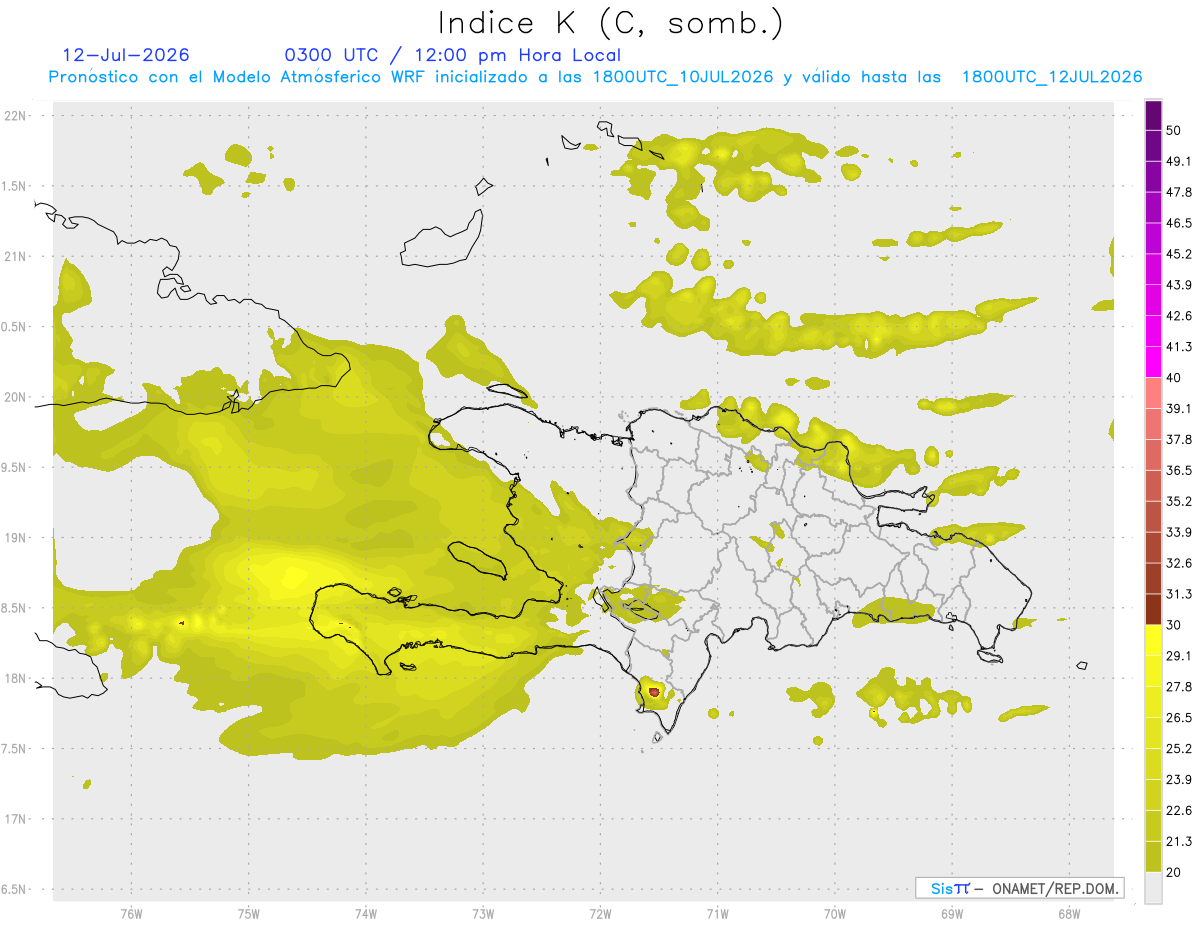Viewport: 1200px width, 927px height.
Task: Click the '41.3' color scale value
Action: point(1178,347)
